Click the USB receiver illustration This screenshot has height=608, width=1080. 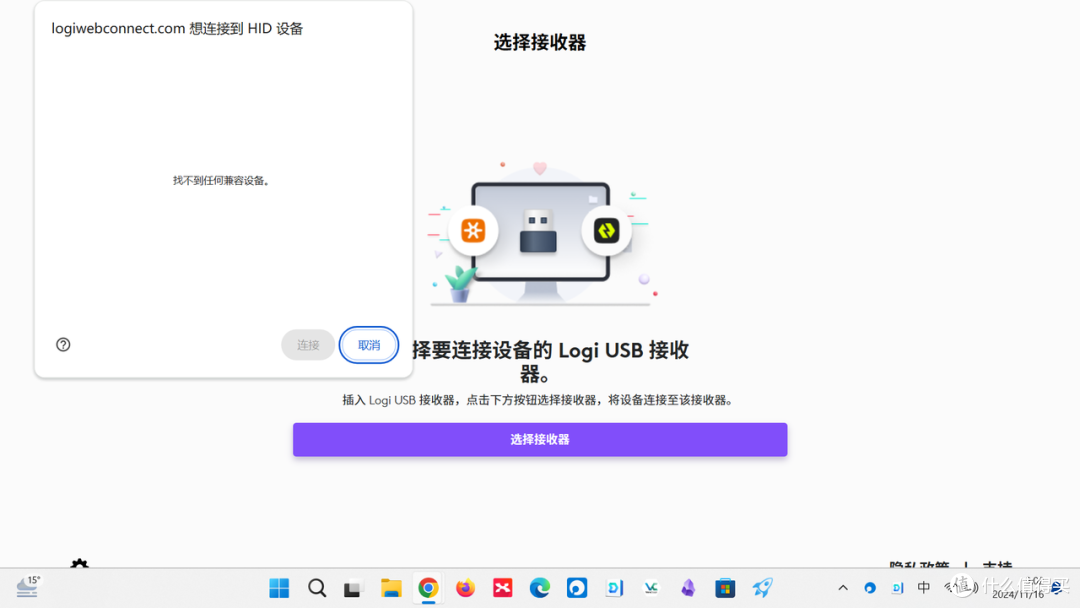pos(538,231)
